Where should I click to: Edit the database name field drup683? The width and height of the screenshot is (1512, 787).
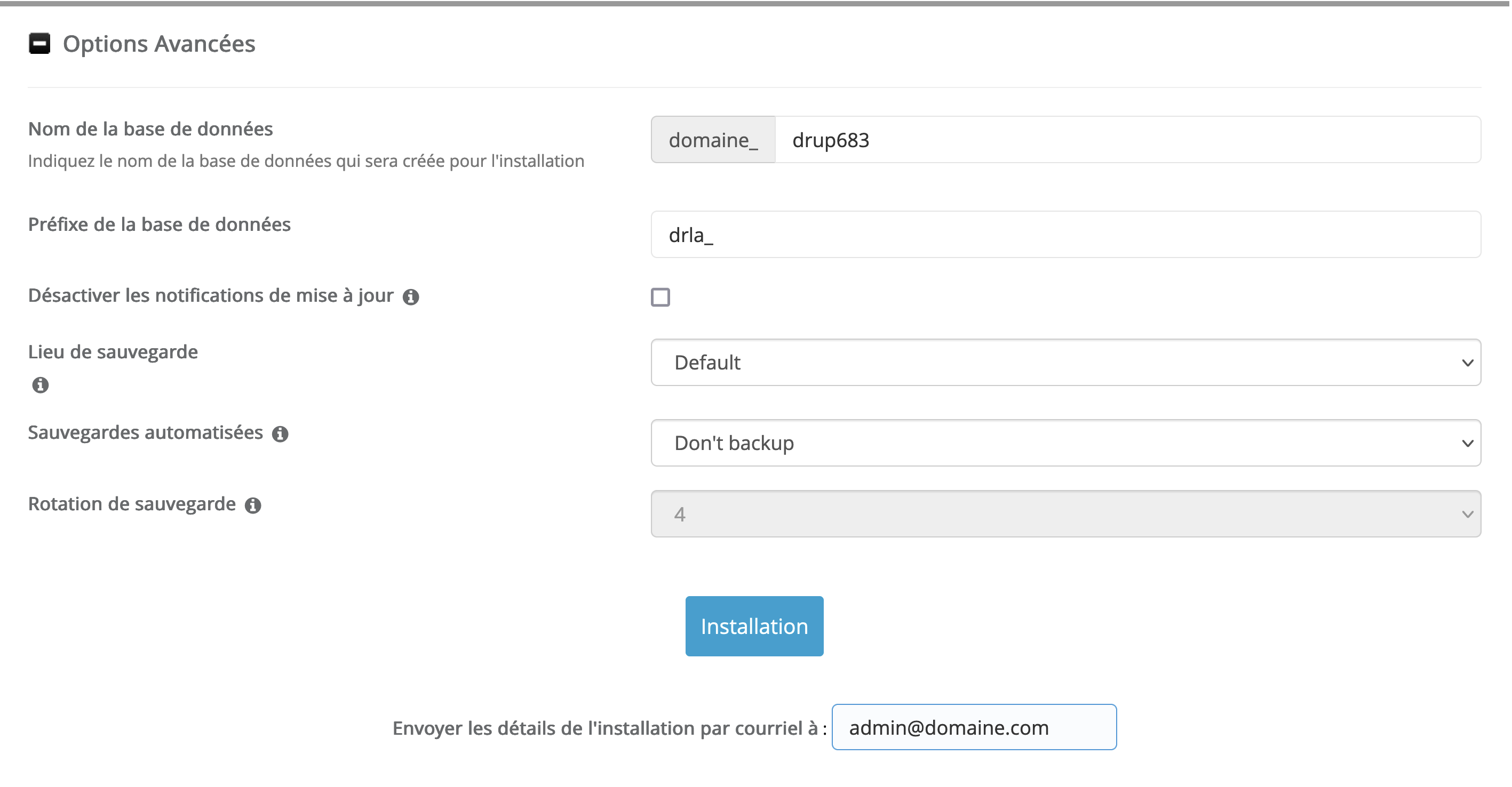(x=1127, y=140)
